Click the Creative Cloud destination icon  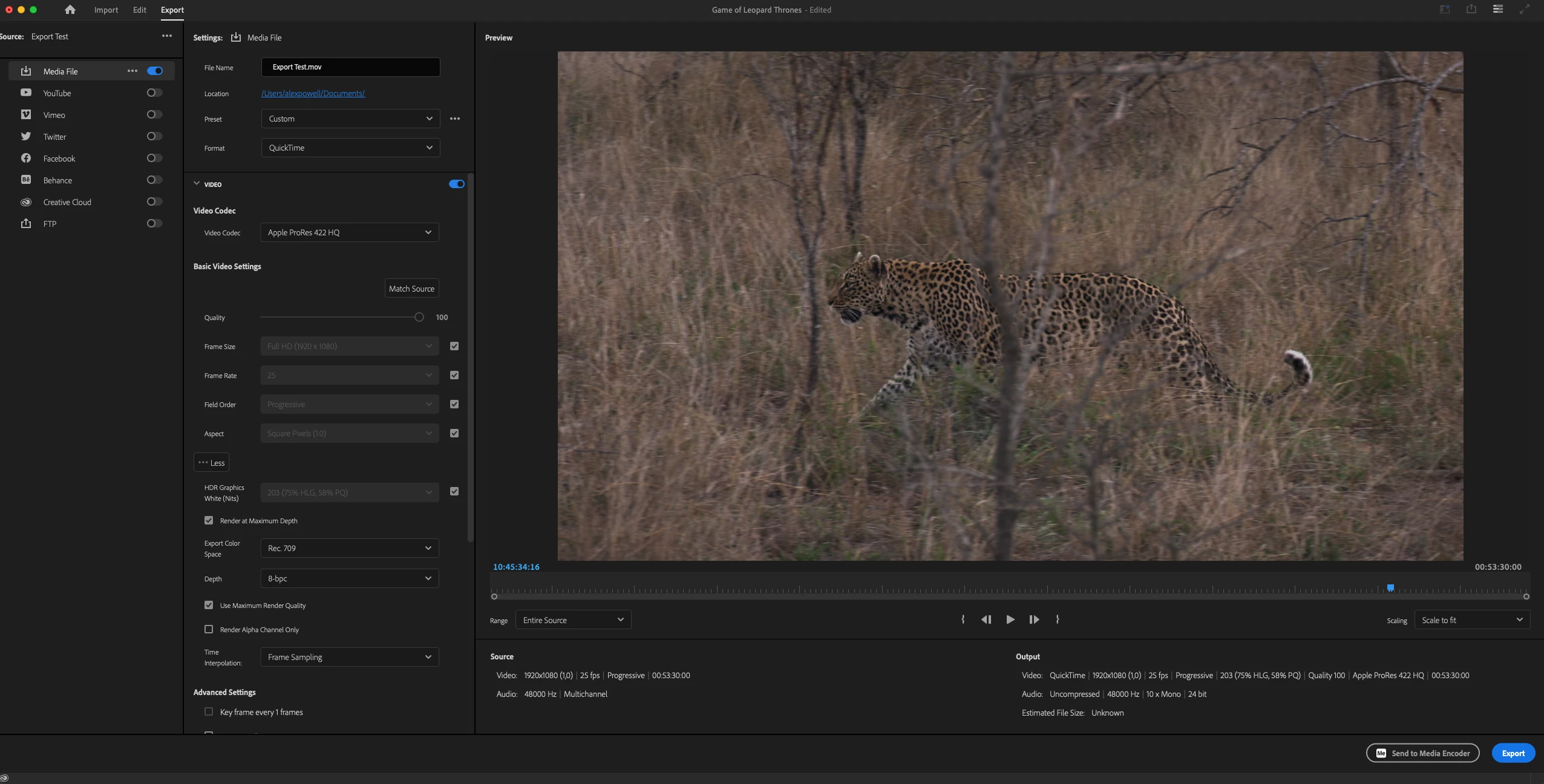[26, 202]
